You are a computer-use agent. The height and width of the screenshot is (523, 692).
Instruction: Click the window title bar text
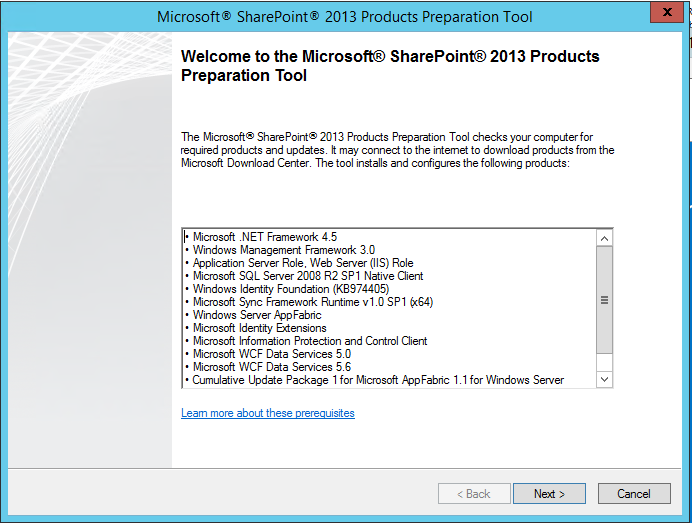345,17
